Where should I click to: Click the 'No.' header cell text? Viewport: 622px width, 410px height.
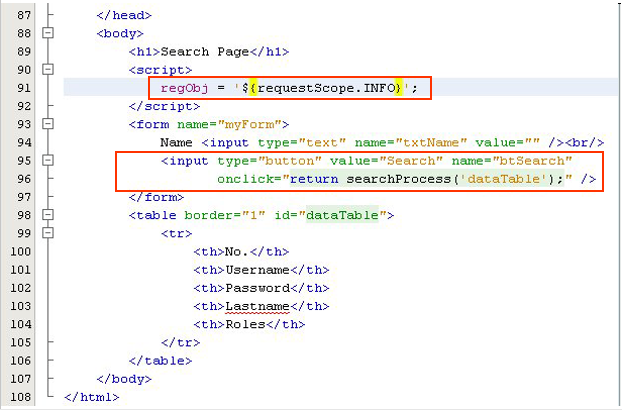click(x=237, y=252)
